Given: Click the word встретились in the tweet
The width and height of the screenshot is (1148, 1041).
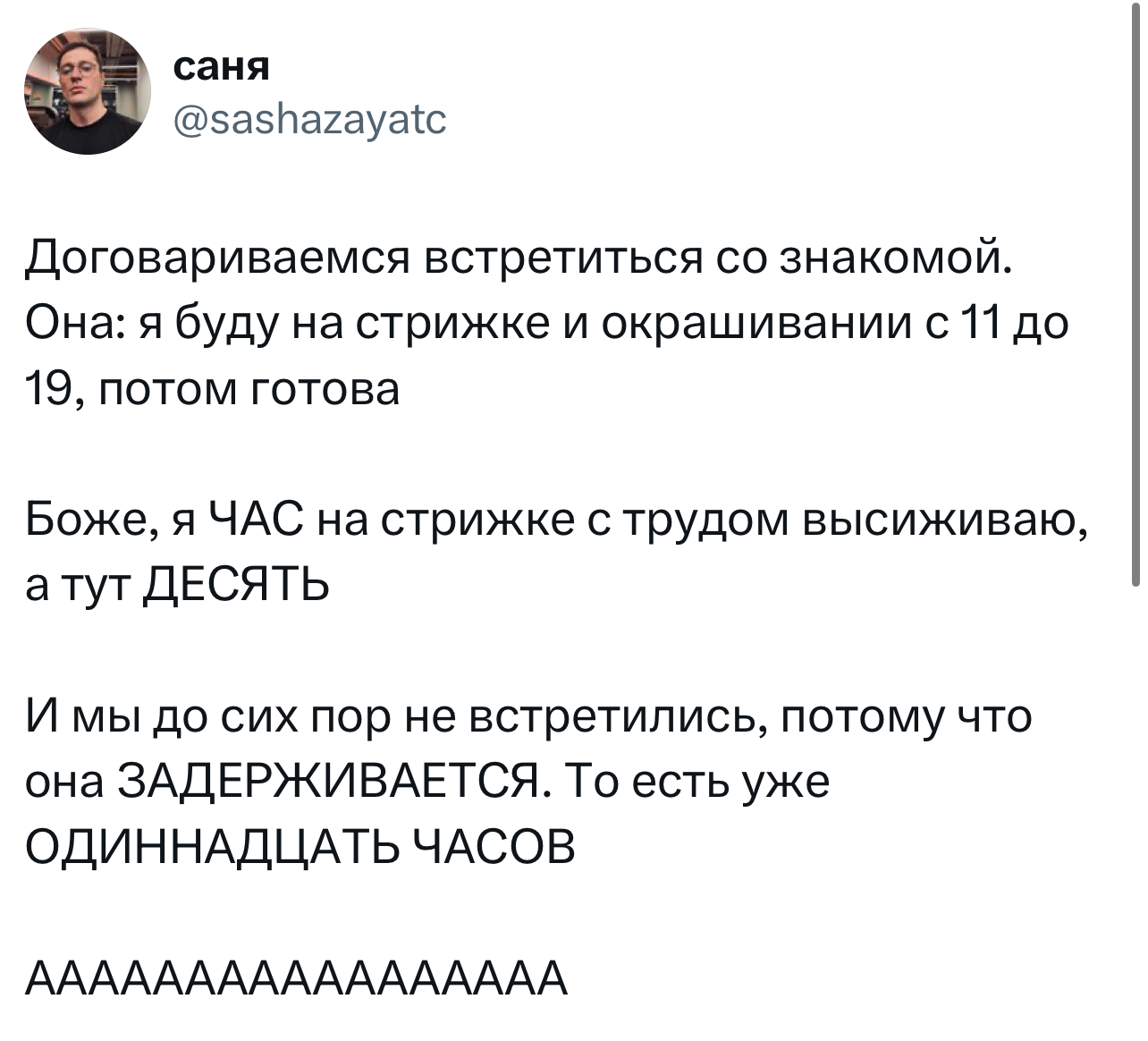Looking at the screenshot, I should point(614,716).
